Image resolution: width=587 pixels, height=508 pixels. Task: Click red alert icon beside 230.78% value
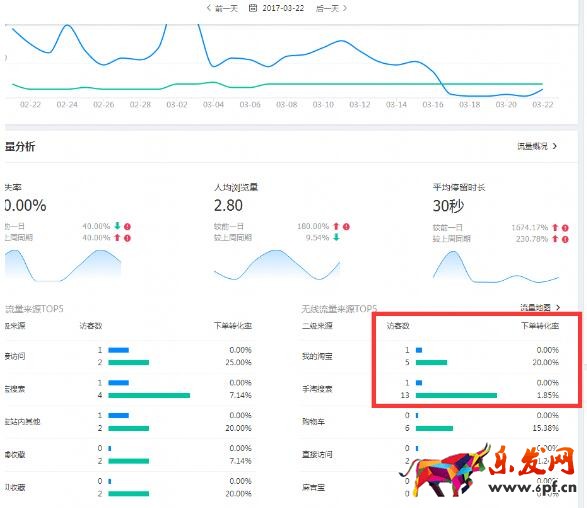565,239
